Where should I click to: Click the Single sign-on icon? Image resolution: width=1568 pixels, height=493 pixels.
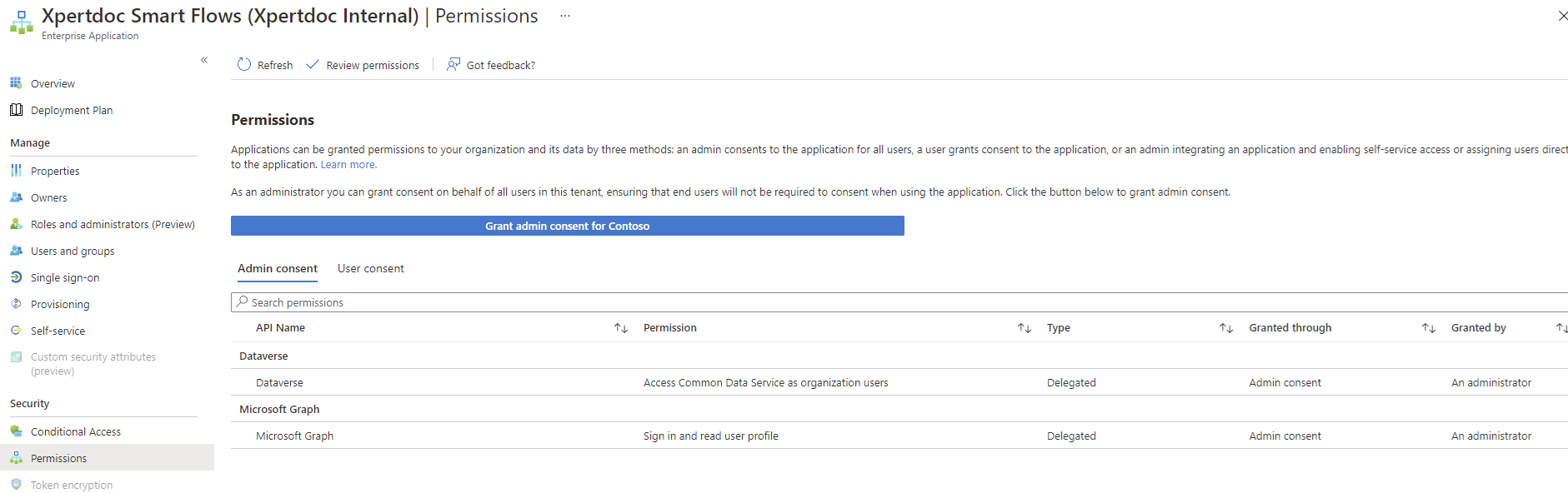pyautogui.click(x=16, y=276)
